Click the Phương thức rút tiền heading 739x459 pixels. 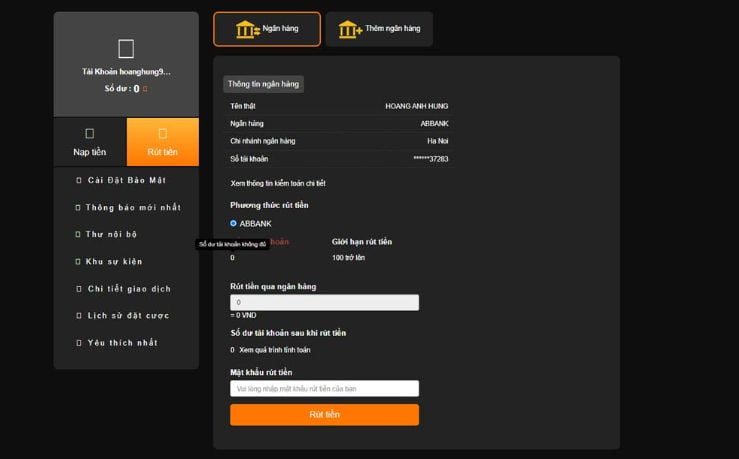point(269,205)
